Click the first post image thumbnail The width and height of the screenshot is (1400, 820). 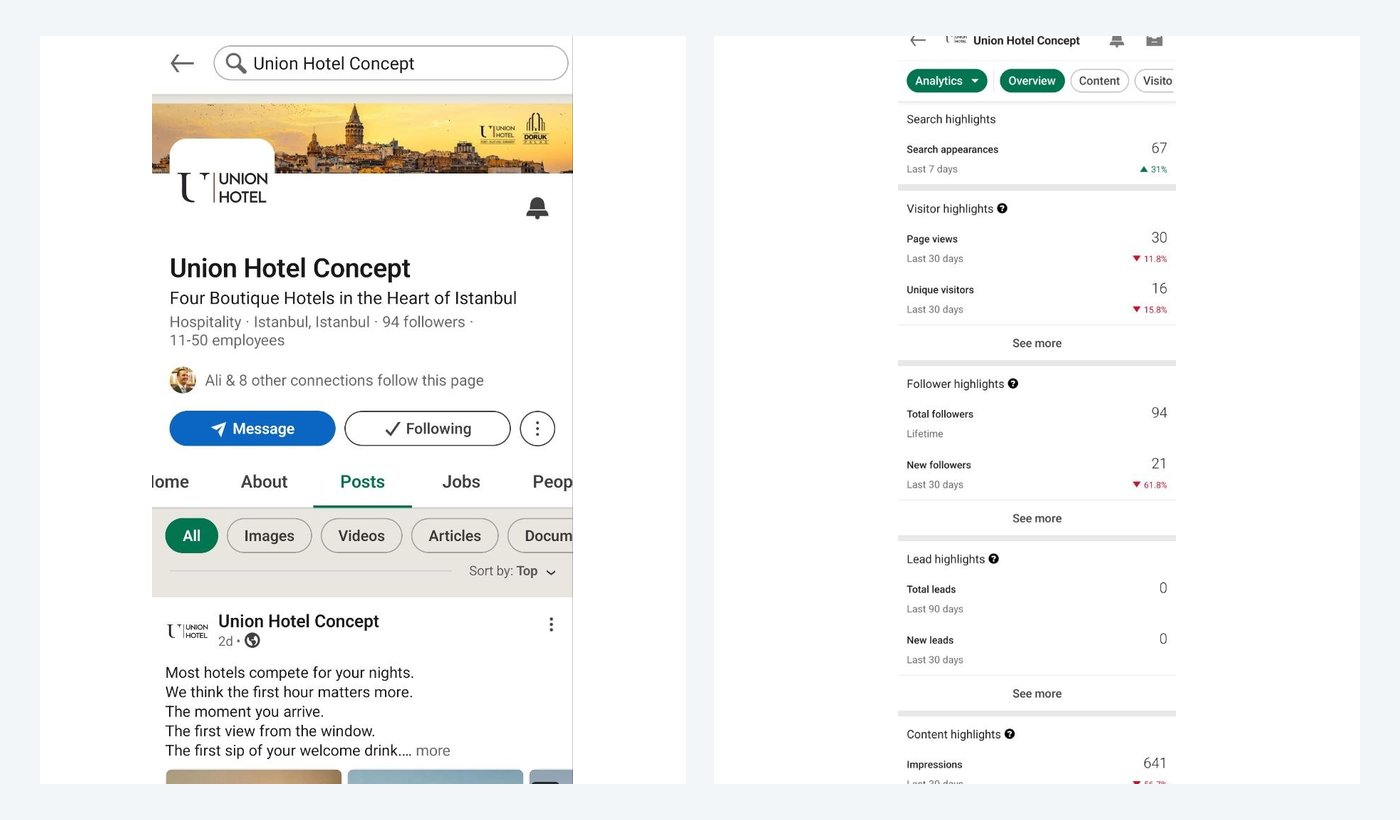pos(254,776)
